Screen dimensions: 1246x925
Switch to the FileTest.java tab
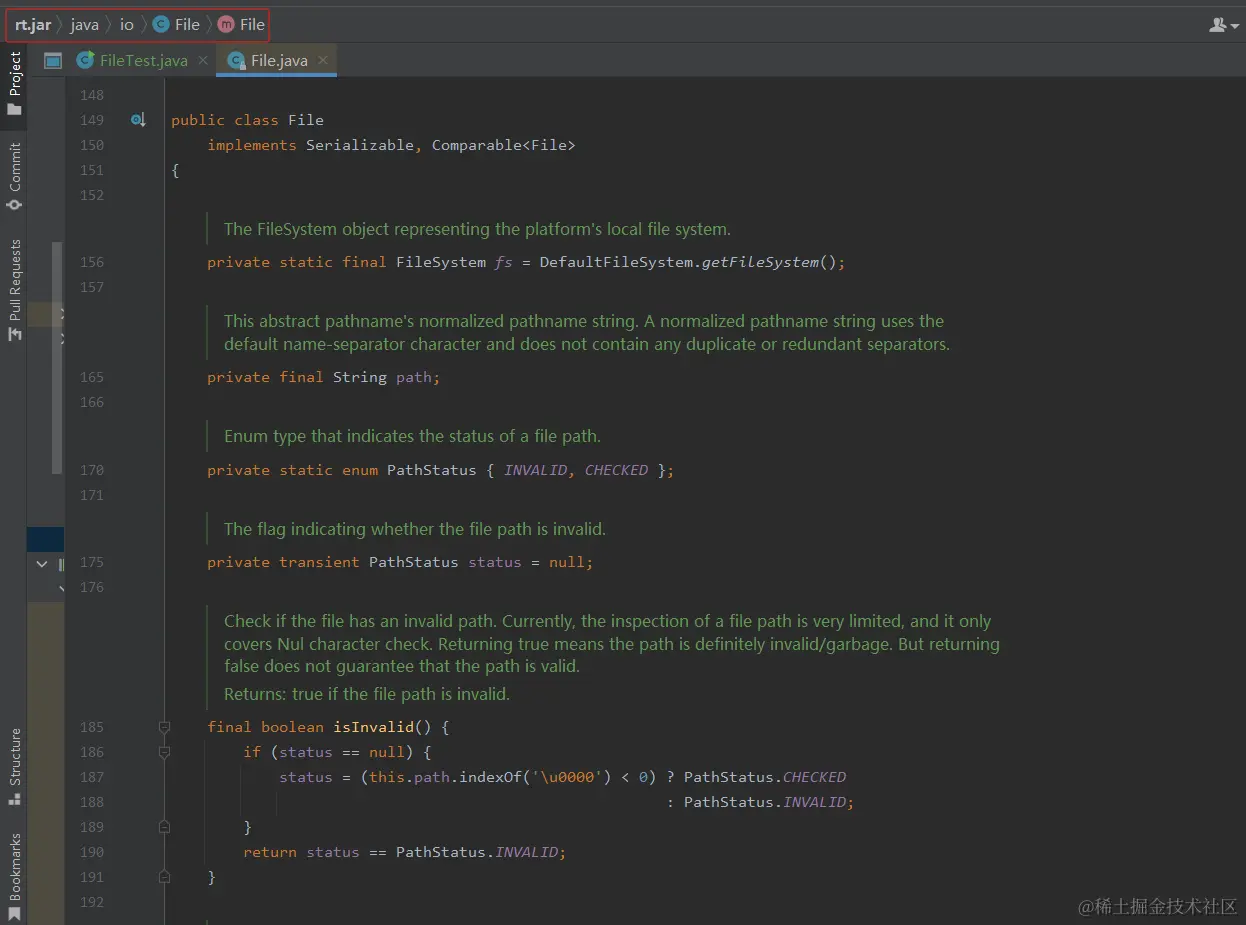pyautogui.click(x=143, y=61)
